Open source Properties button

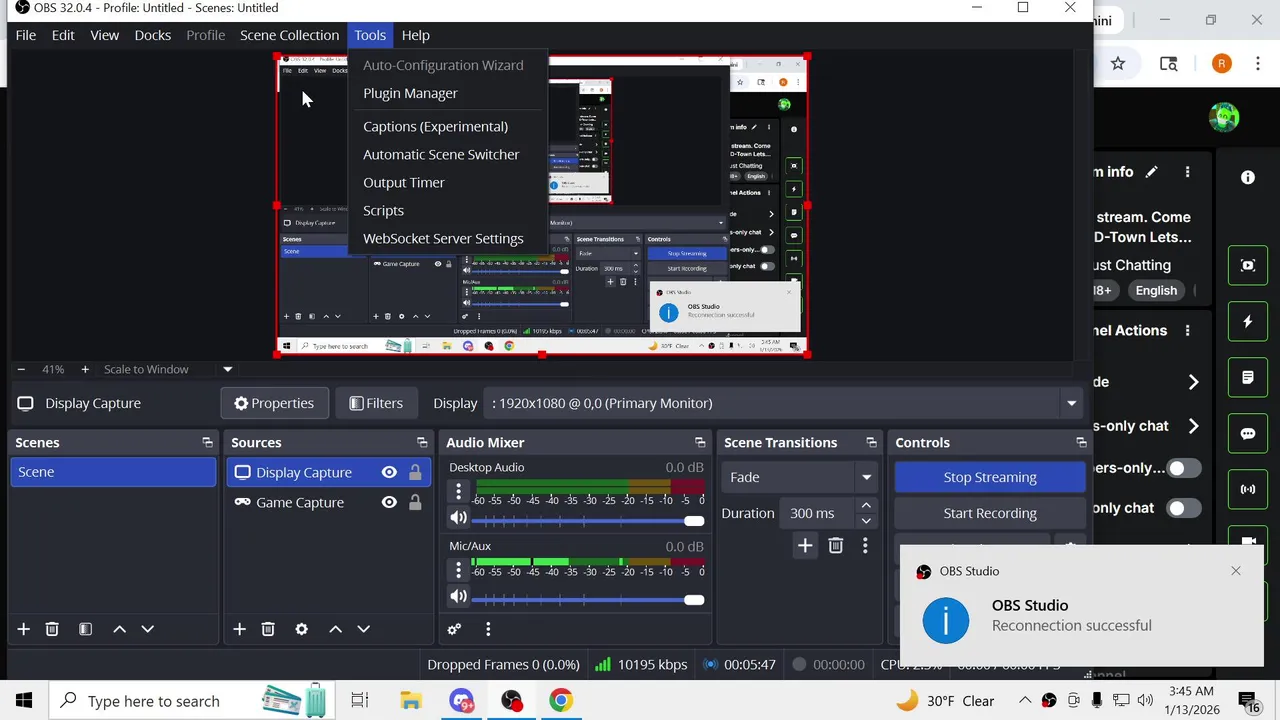274,403
